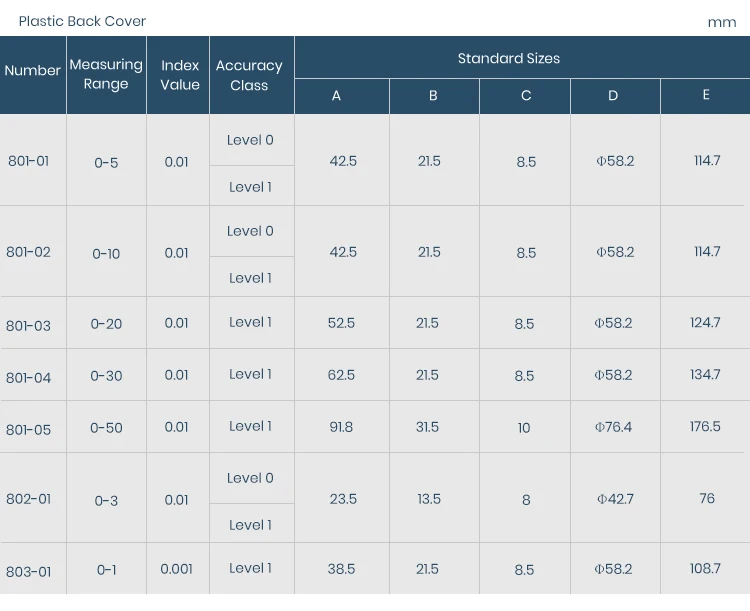The image size is (750, 611).
Task: Select model number 801-01
Action: (x=28, y=161)
